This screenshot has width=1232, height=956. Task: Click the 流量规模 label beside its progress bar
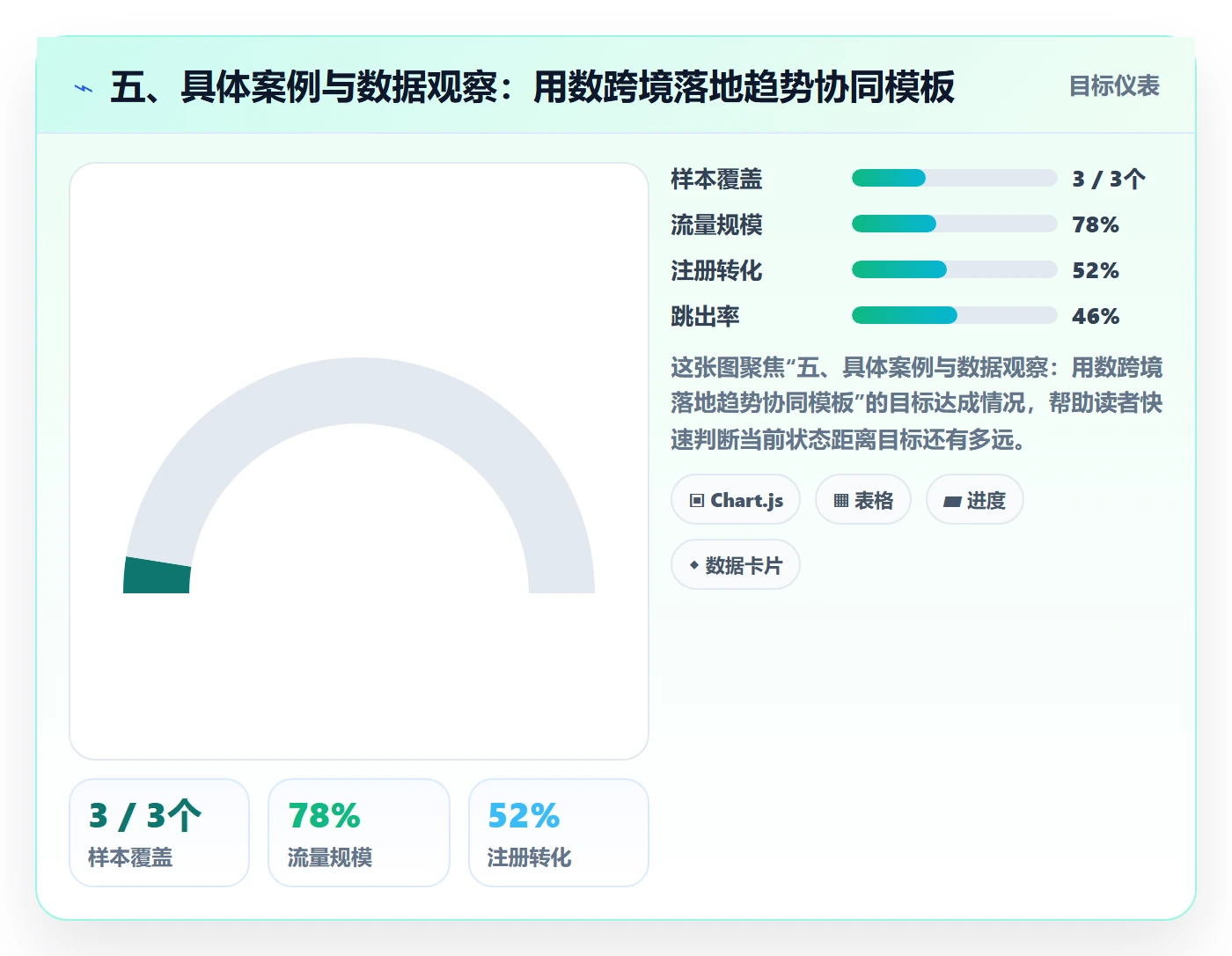pyautogui.click(x=716, y=224)
